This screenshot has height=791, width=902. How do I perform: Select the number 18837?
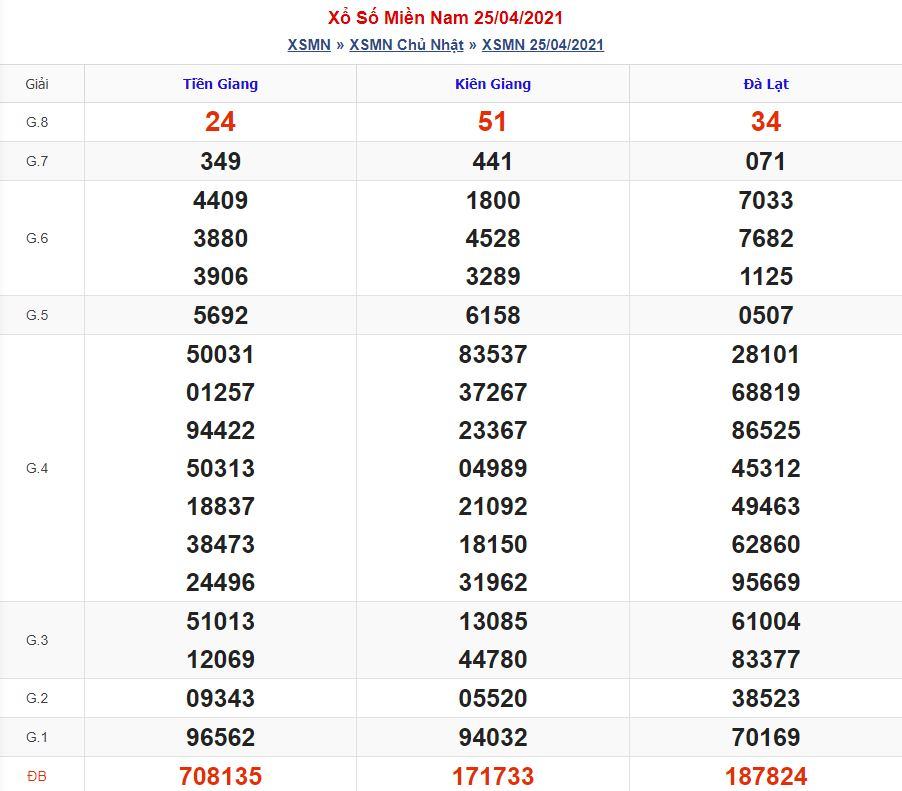pos(220,506)
